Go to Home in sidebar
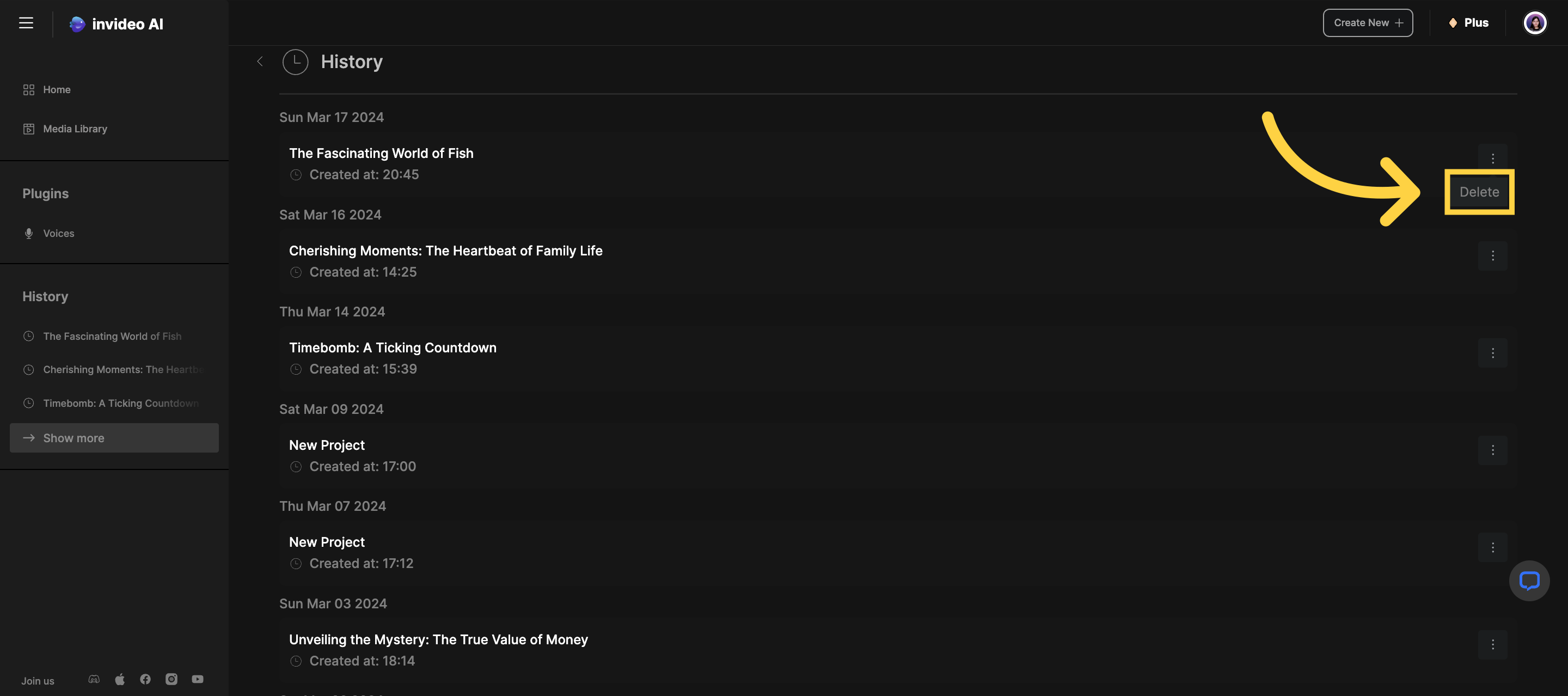The image size is (1568, 696). [x=57, y=89]
